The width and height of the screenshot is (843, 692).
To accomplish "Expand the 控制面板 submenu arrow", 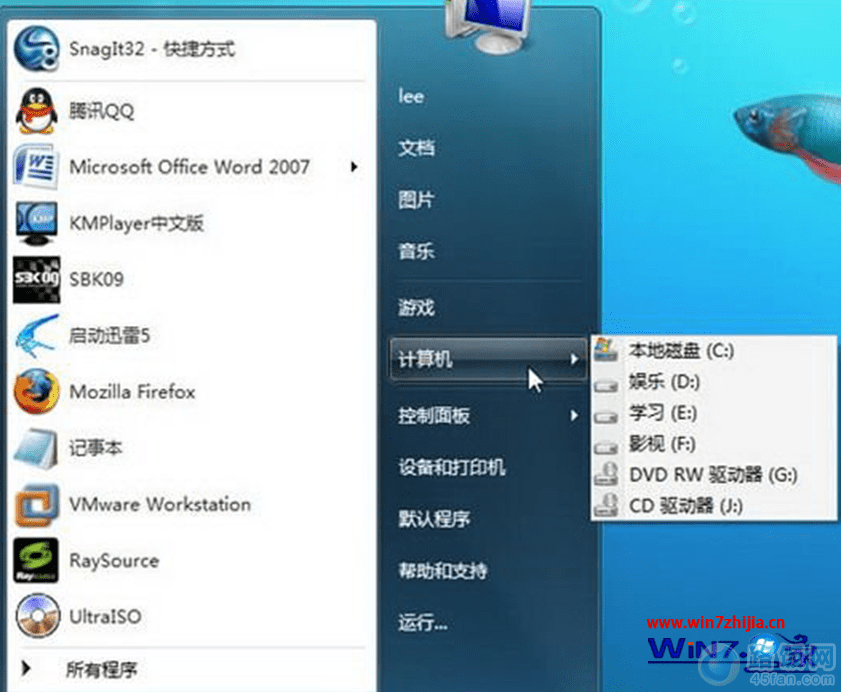I will tap(574, 415).
